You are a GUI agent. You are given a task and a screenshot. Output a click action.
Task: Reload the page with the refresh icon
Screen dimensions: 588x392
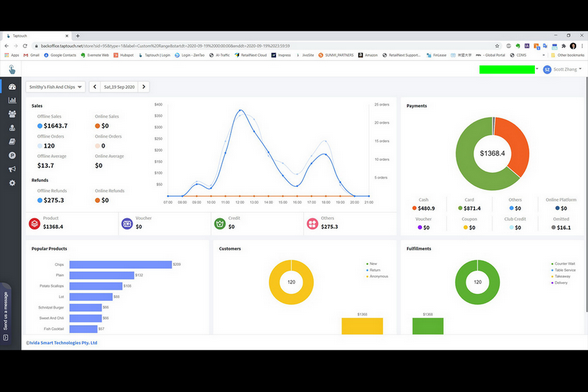click(25, 46)
